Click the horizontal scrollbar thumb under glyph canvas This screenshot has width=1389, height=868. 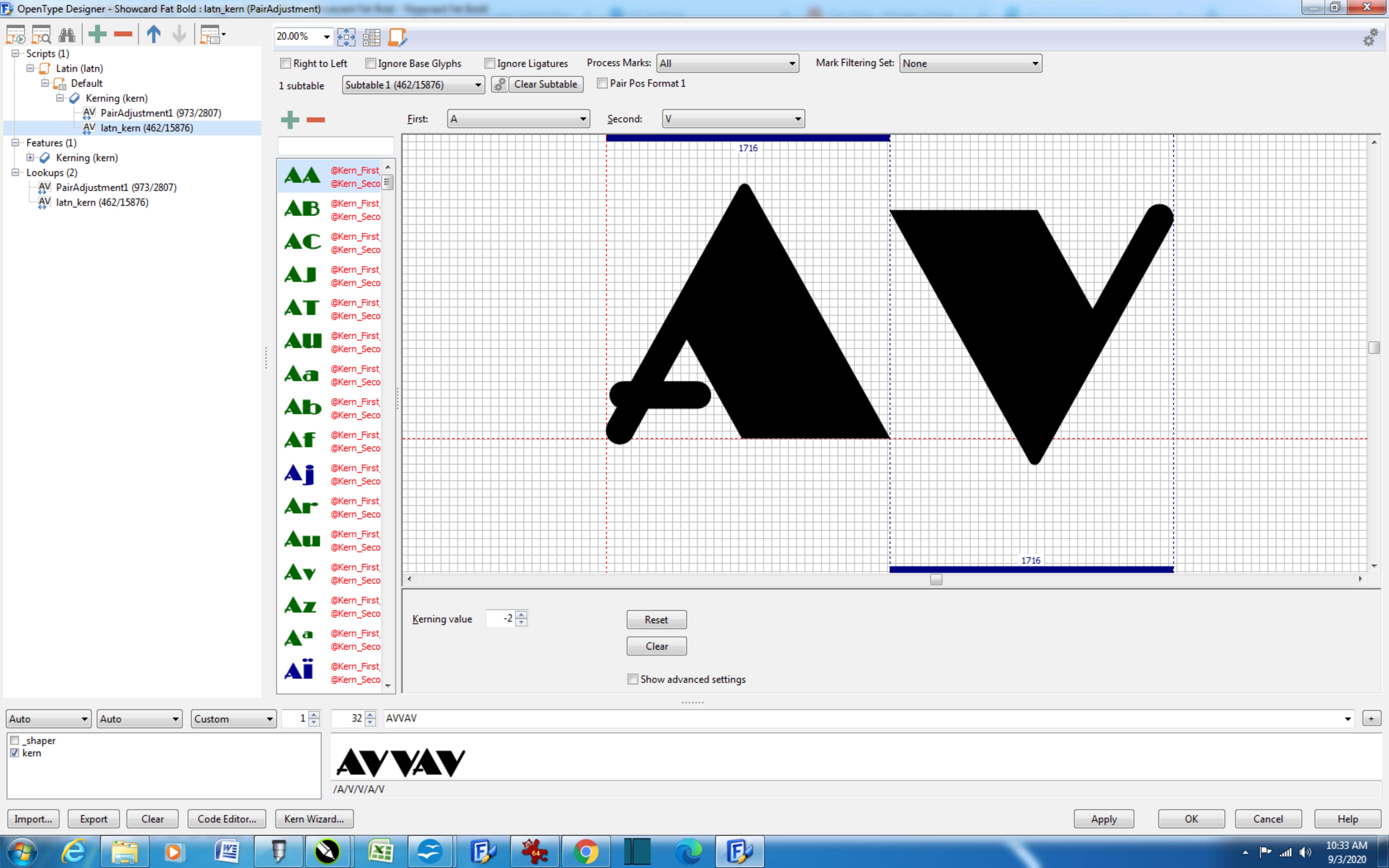936,579
